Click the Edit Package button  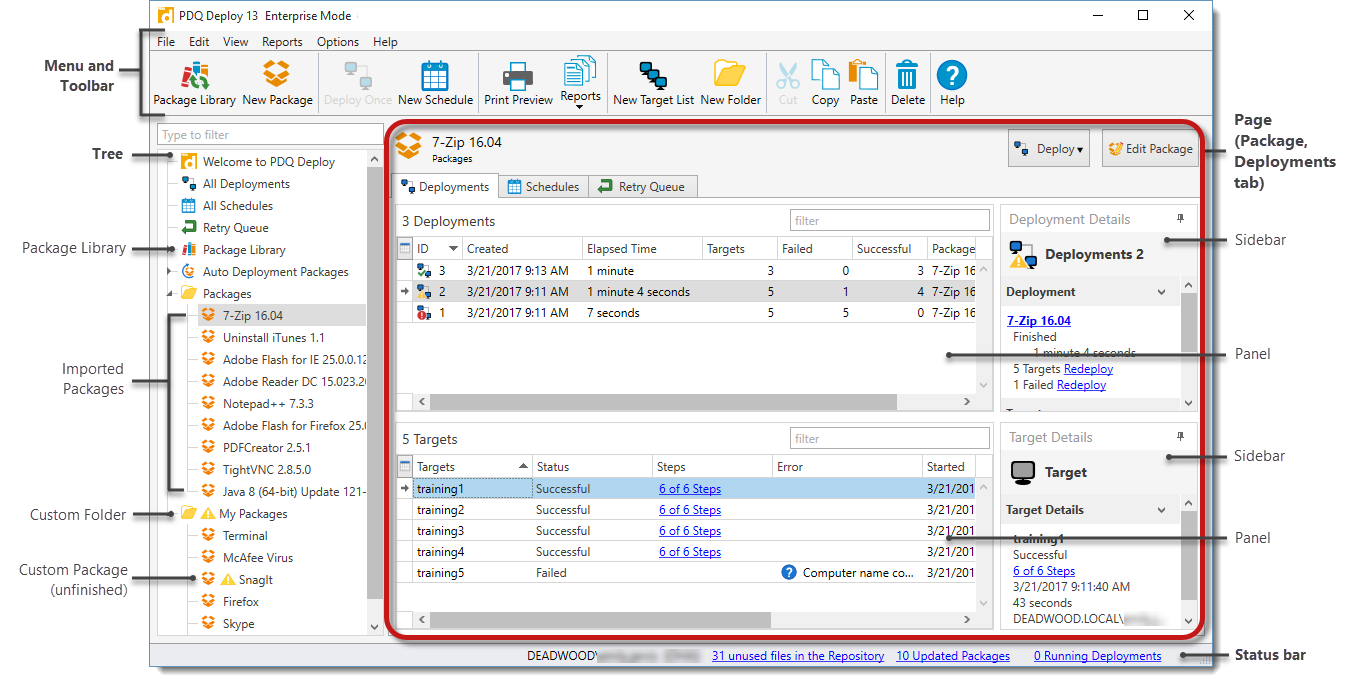1149,149
